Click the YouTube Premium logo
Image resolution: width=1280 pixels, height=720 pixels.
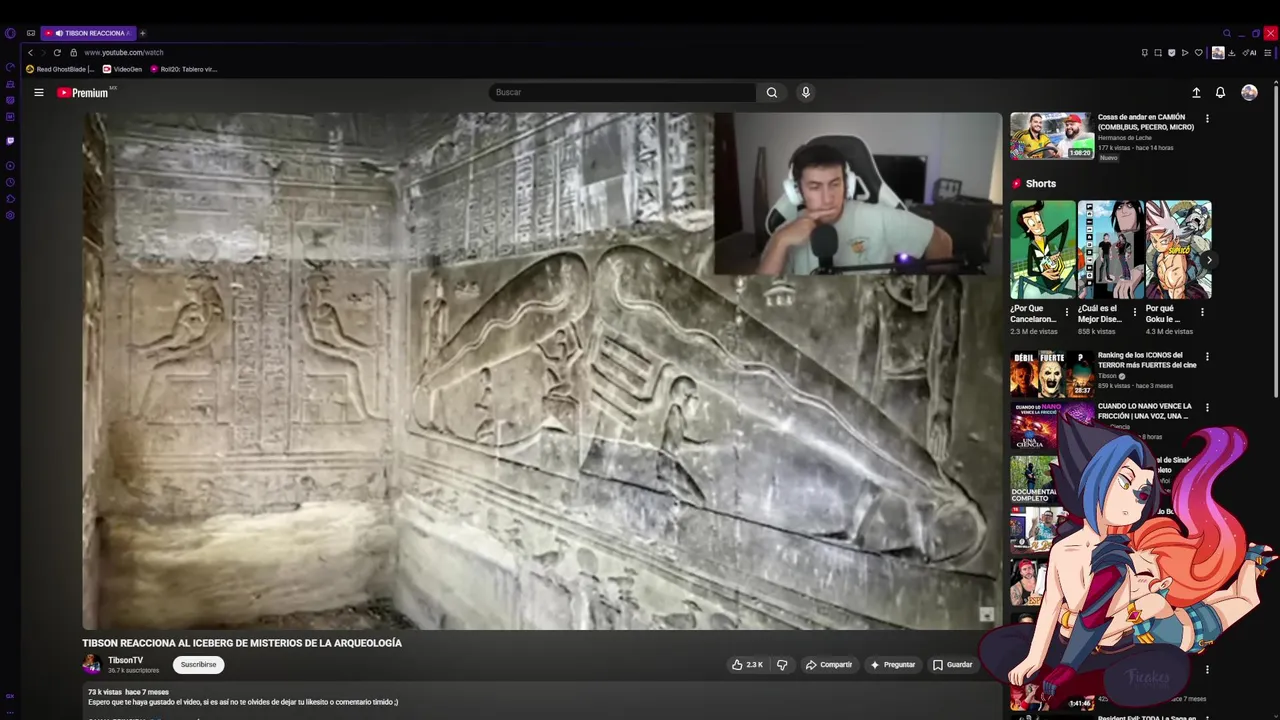[x=83, y=92]
